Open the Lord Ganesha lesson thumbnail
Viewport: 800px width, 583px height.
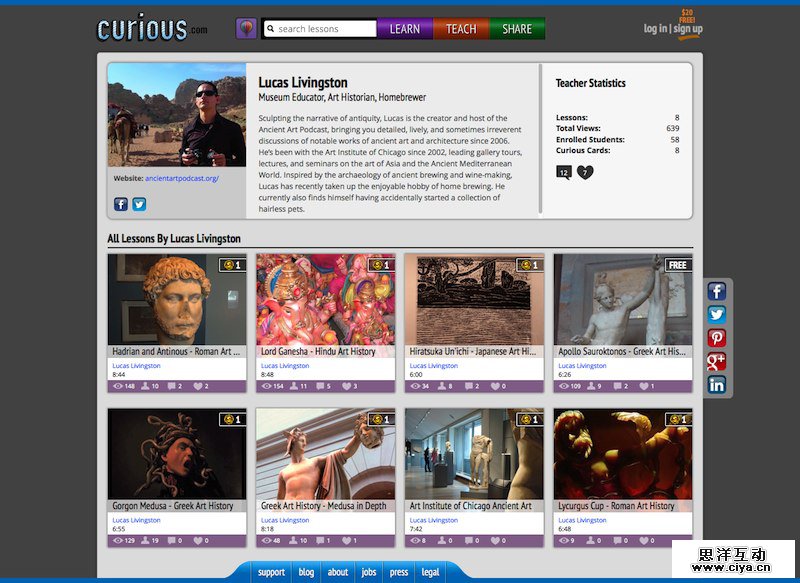pyautogui.click(x=325, y=299)
